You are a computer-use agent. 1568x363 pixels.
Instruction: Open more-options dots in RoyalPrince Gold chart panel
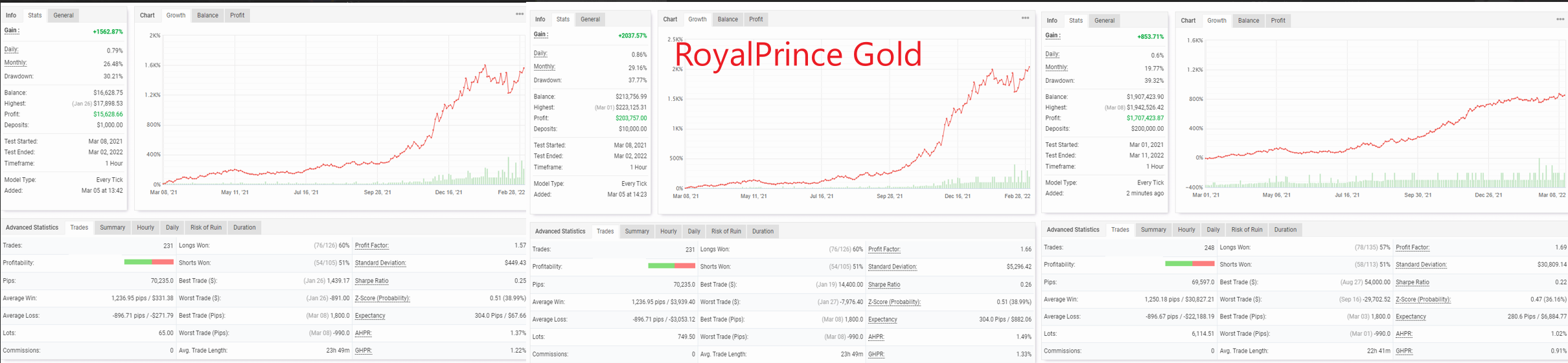tap(1025, 18)
